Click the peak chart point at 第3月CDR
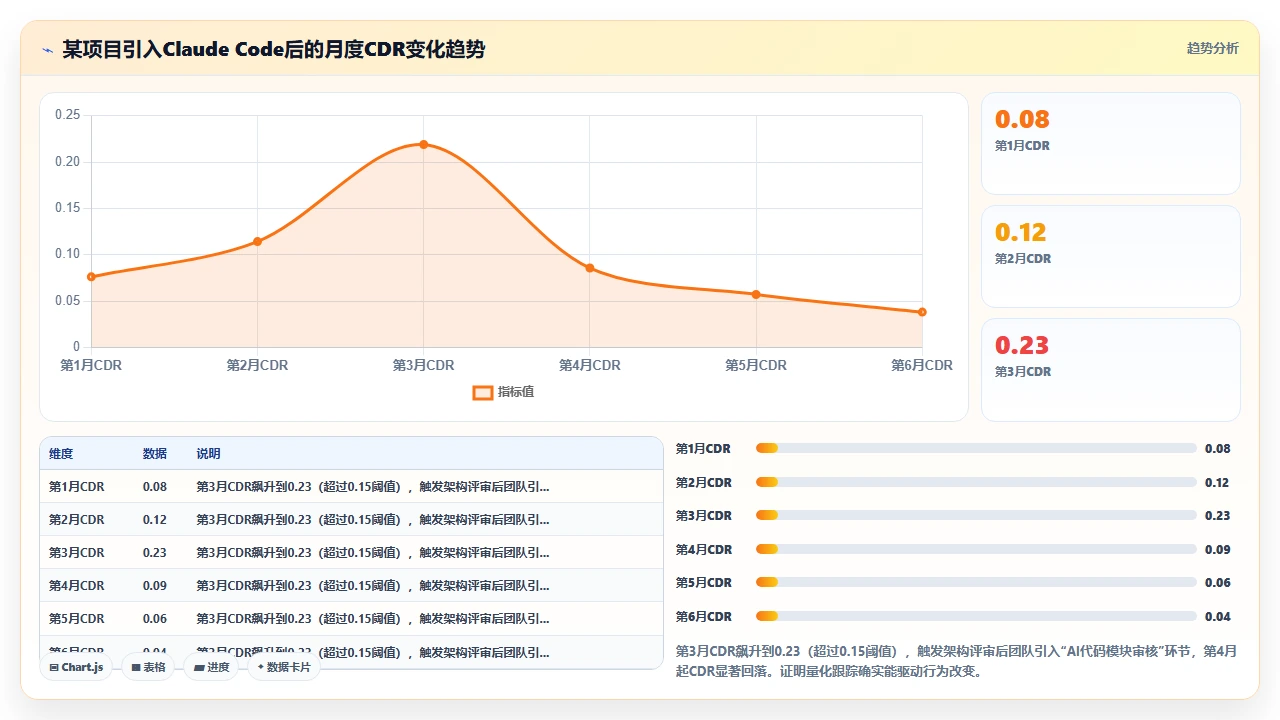 tap(423, 144)
